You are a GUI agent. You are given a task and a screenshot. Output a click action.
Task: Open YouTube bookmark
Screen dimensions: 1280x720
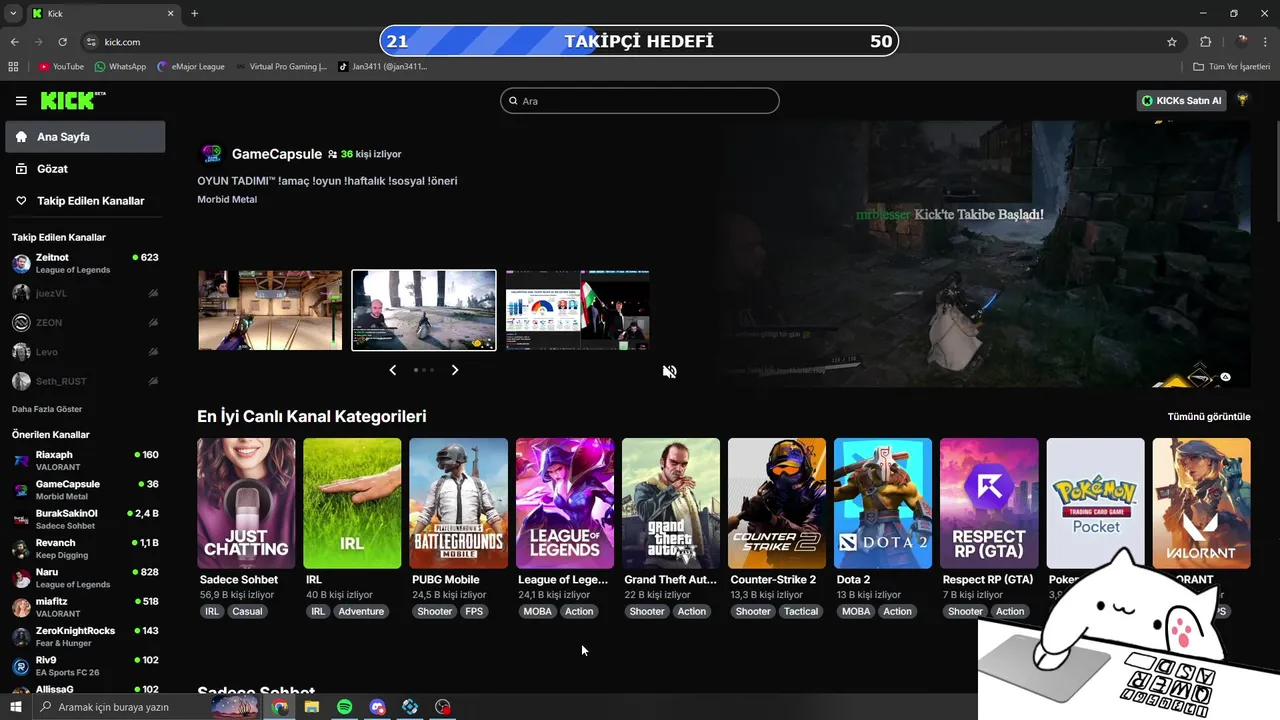coord(61,67)
